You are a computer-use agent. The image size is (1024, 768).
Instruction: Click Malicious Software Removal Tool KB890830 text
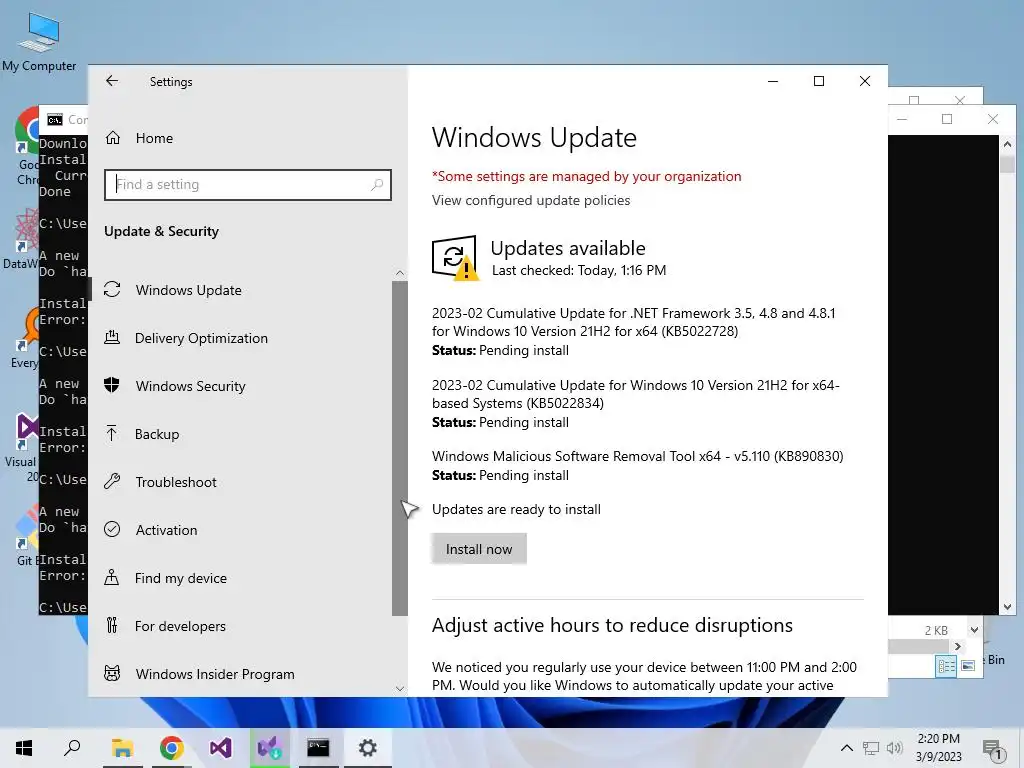[637, 456]
